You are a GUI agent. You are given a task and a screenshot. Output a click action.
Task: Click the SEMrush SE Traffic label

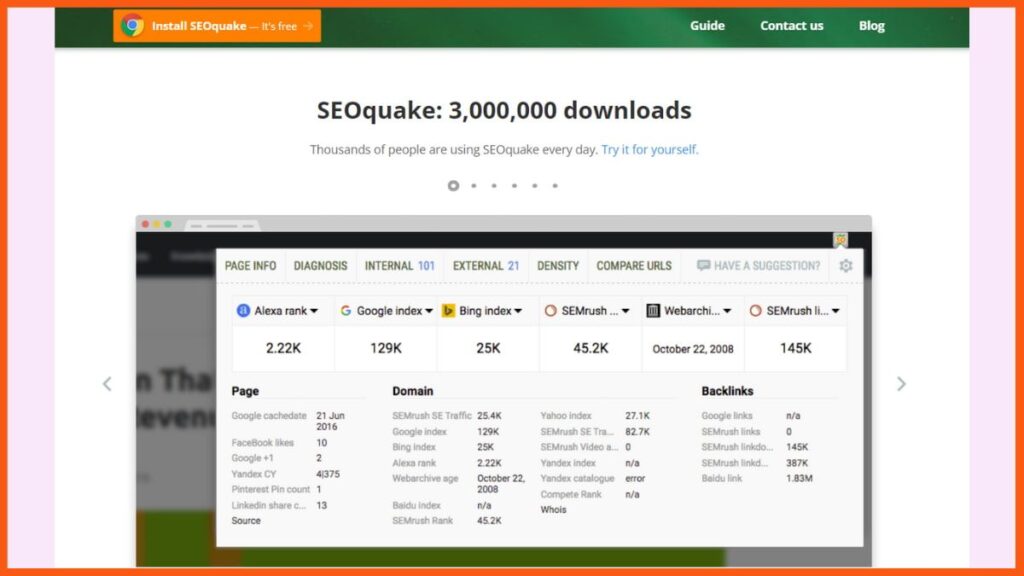point(432,416)
